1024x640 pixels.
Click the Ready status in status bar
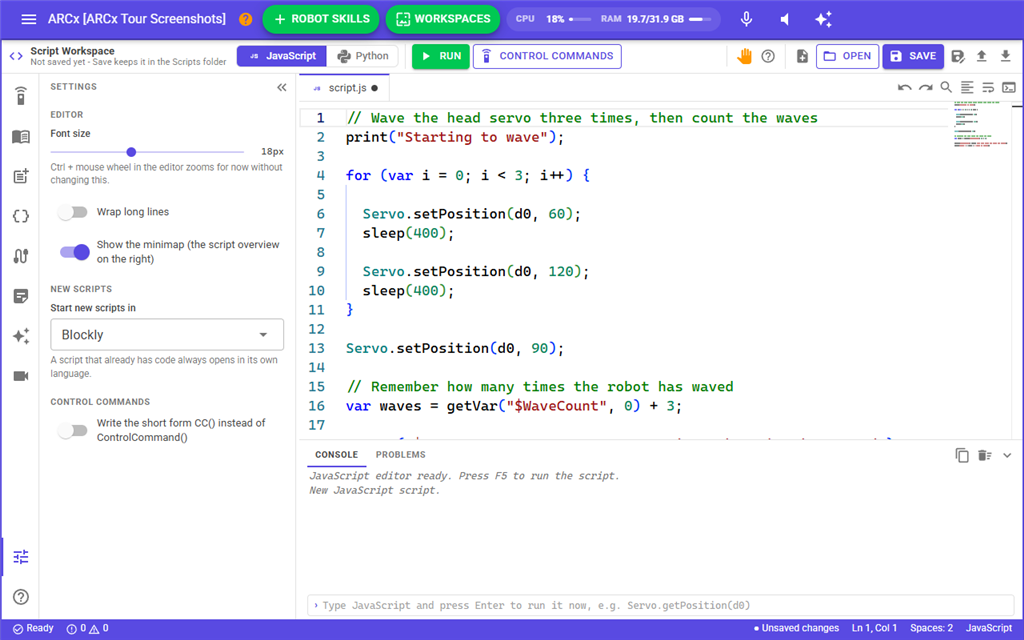tap(33, 628)
